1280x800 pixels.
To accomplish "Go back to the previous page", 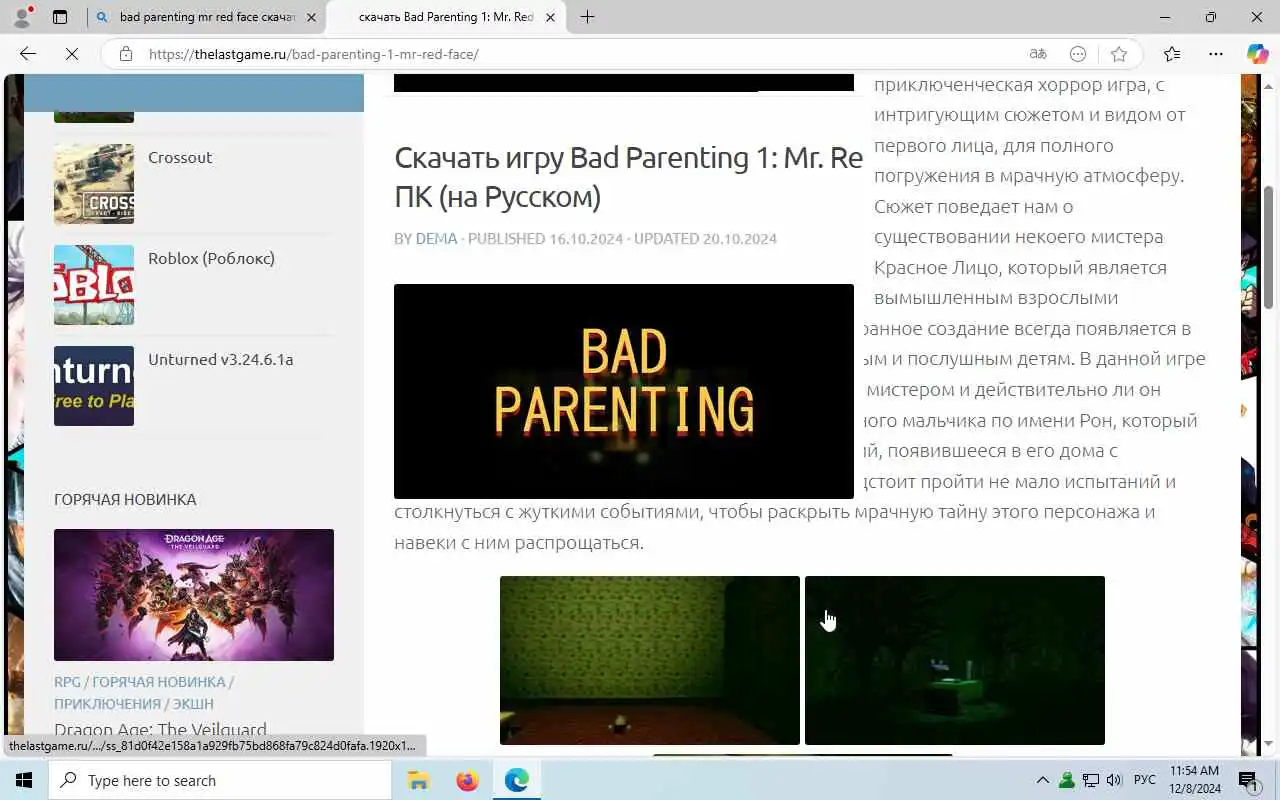I will (x=28, y=54).
